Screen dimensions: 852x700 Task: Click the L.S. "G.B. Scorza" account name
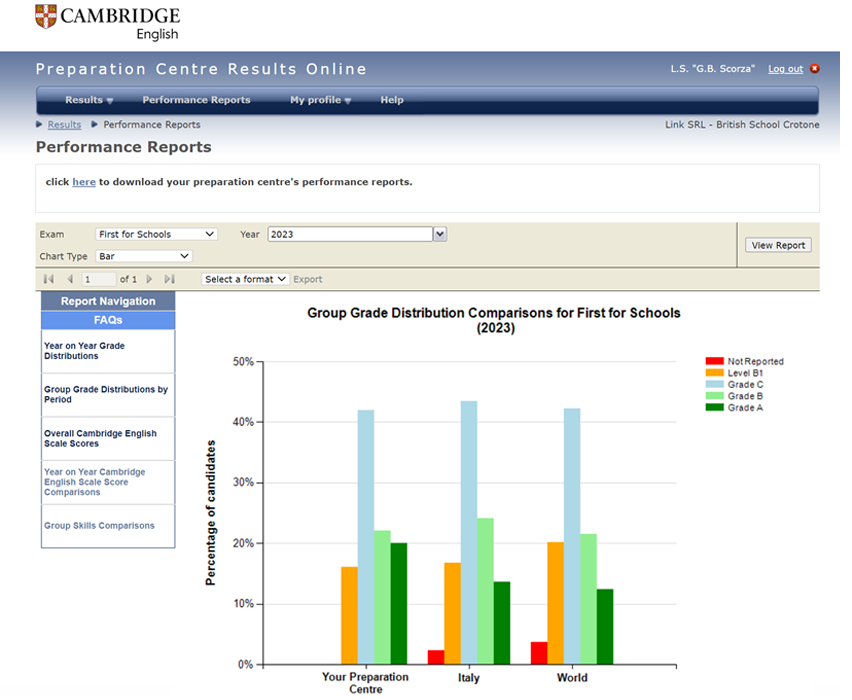[x=712, y=68]
